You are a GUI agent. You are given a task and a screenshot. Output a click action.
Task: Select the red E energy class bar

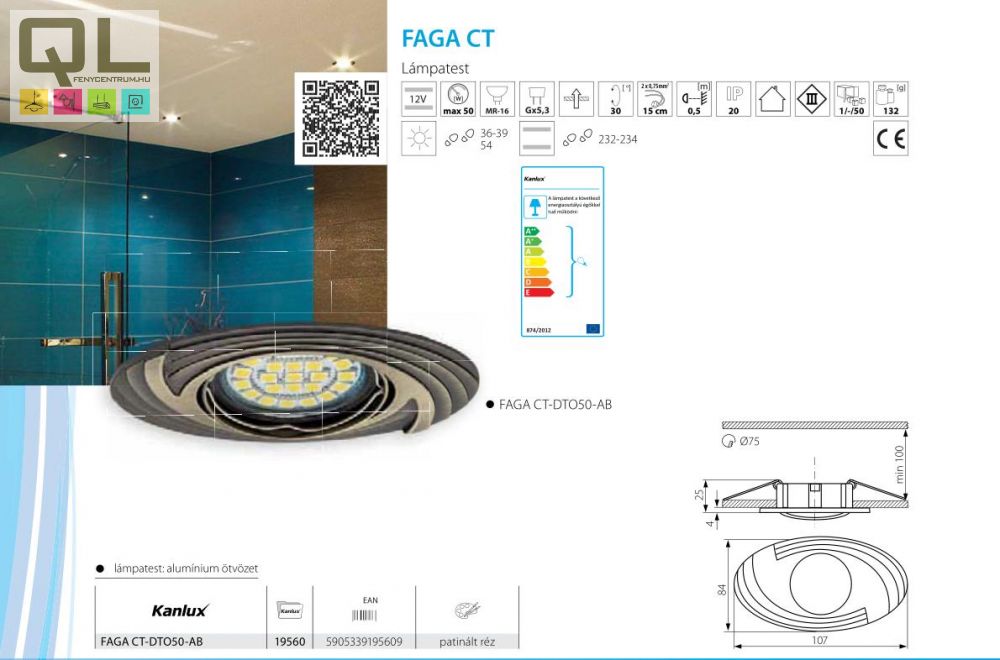(x=539, y=292)
